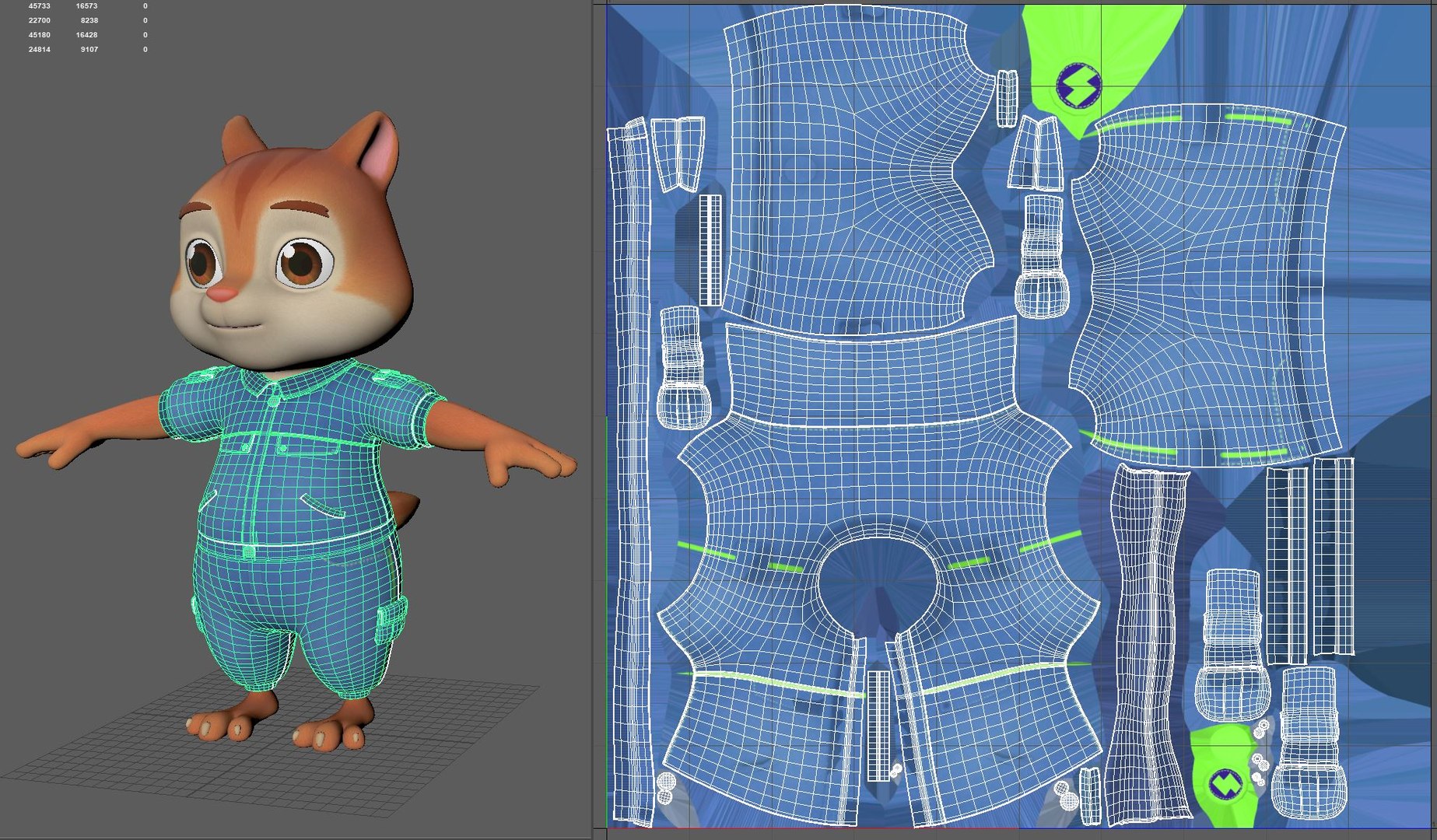This screenshot has width=1437, height=840.
Task: Click the round emblem on lower green UV patch
Action: (1227, 784)
